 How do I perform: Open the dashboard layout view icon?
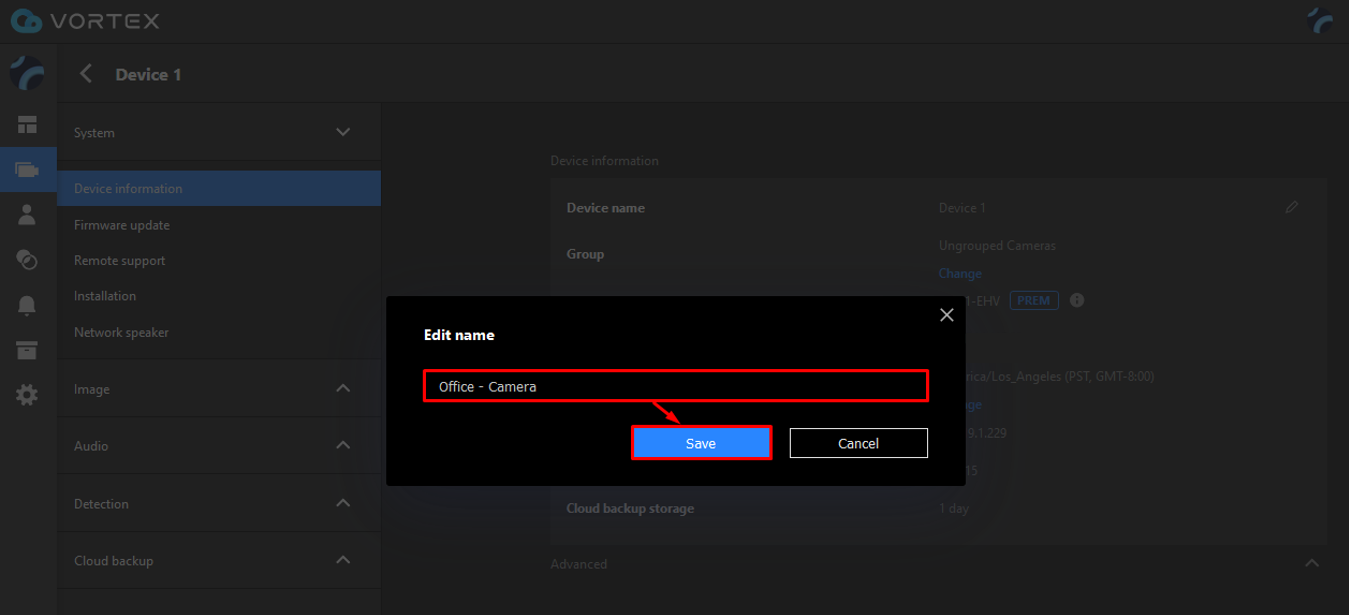click(27, 125)
